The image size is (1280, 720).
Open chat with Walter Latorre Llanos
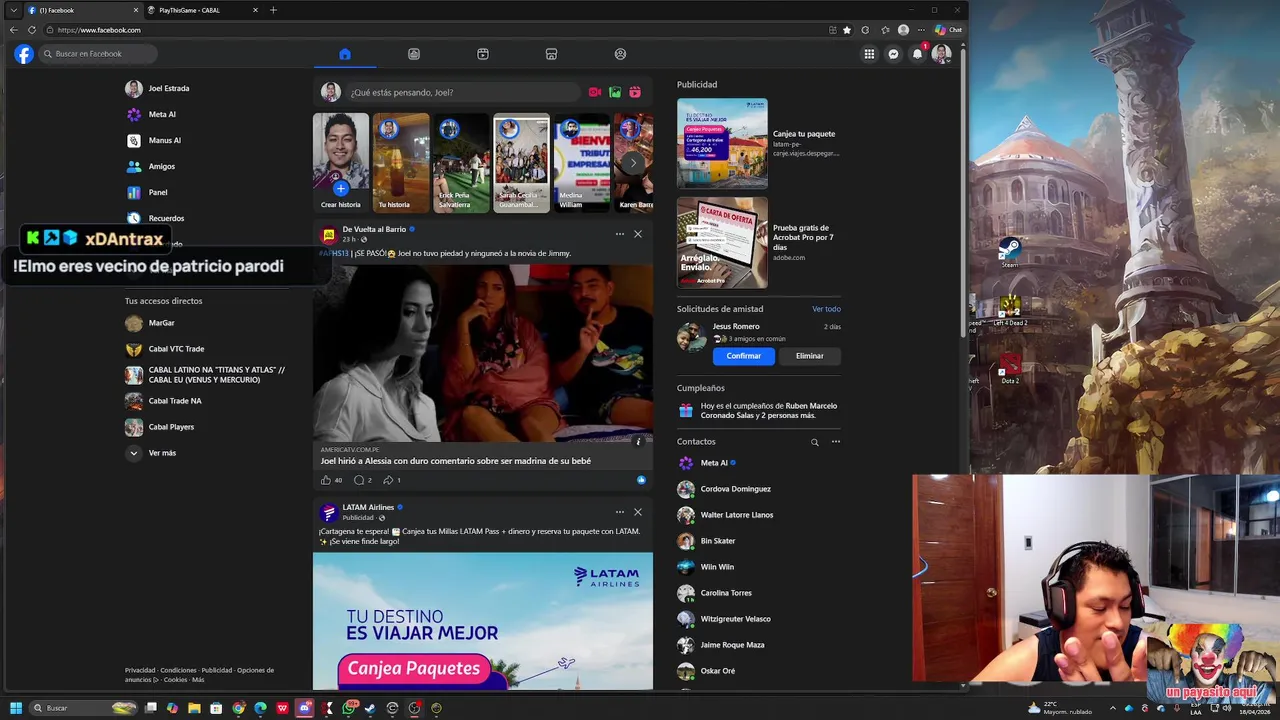pos(737,515)
